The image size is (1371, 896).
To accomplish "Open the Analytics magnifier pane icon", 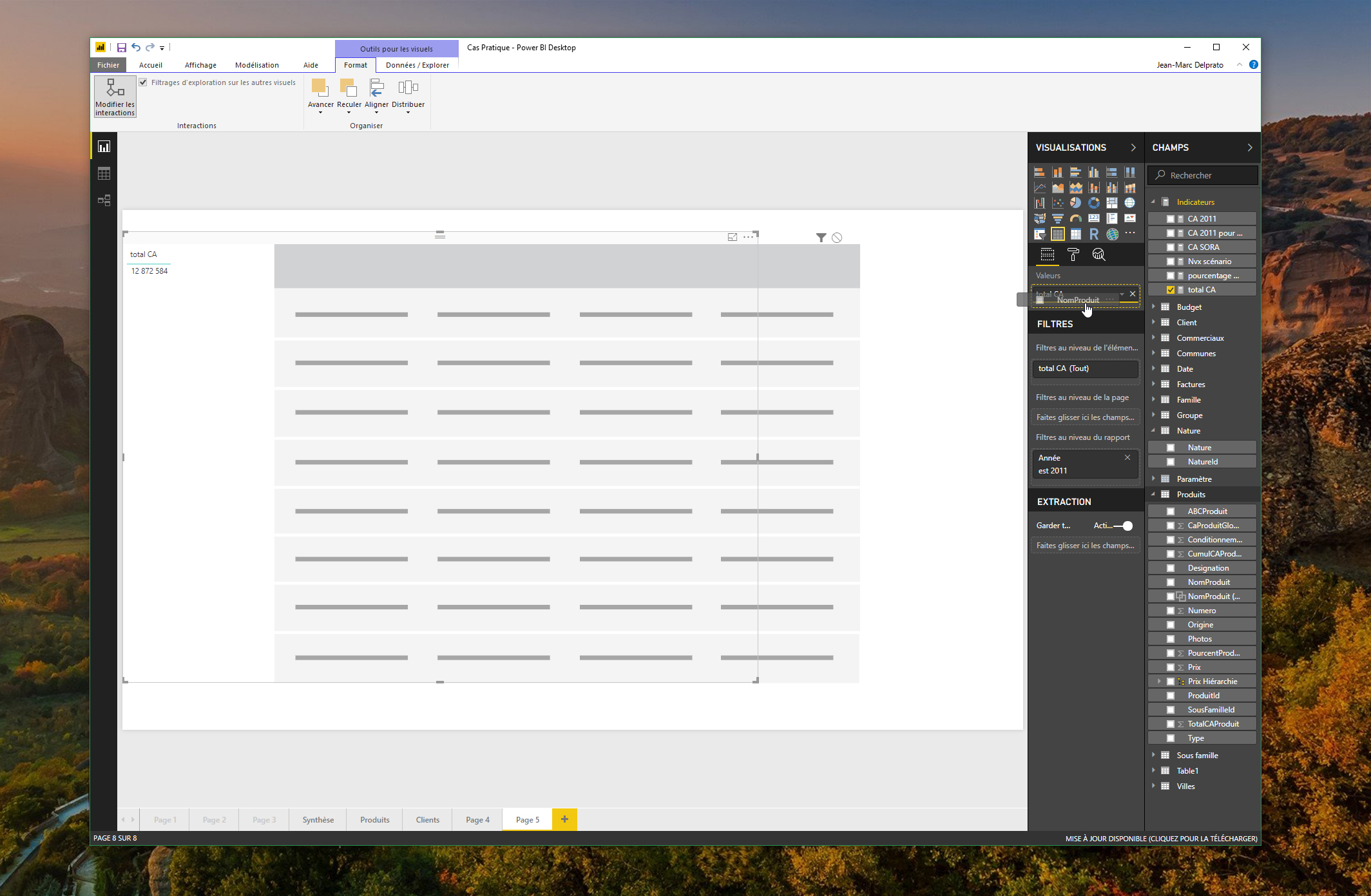I will pos(1098,255).
